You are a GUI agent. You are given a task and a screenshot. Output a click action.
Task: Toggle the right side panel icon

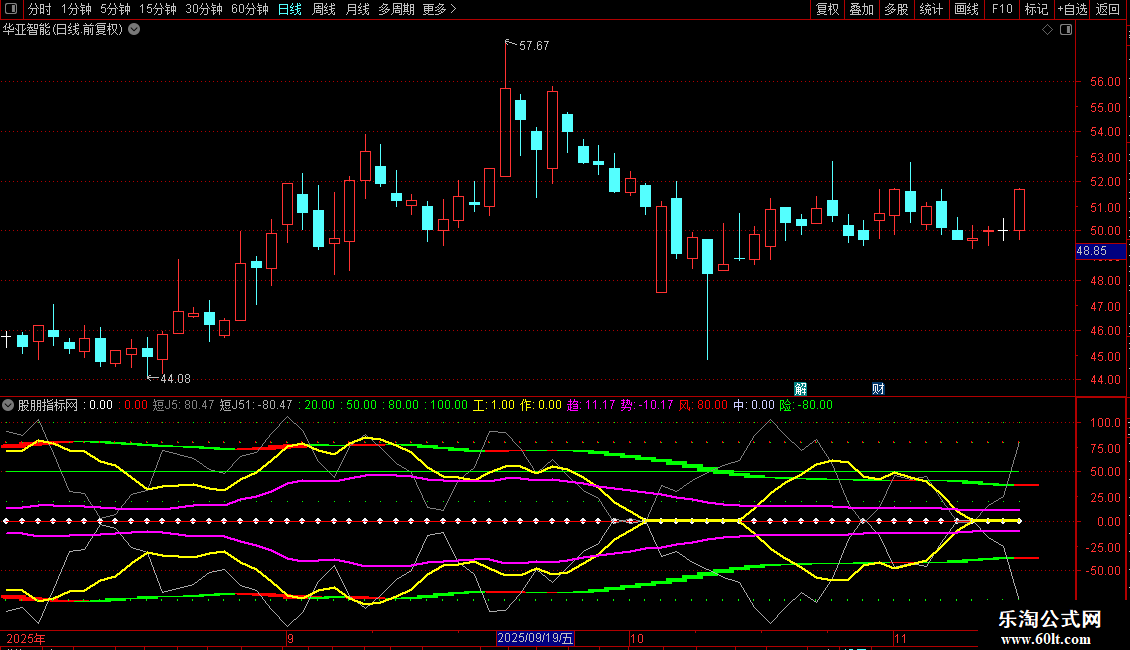(x=1066, y=30)
